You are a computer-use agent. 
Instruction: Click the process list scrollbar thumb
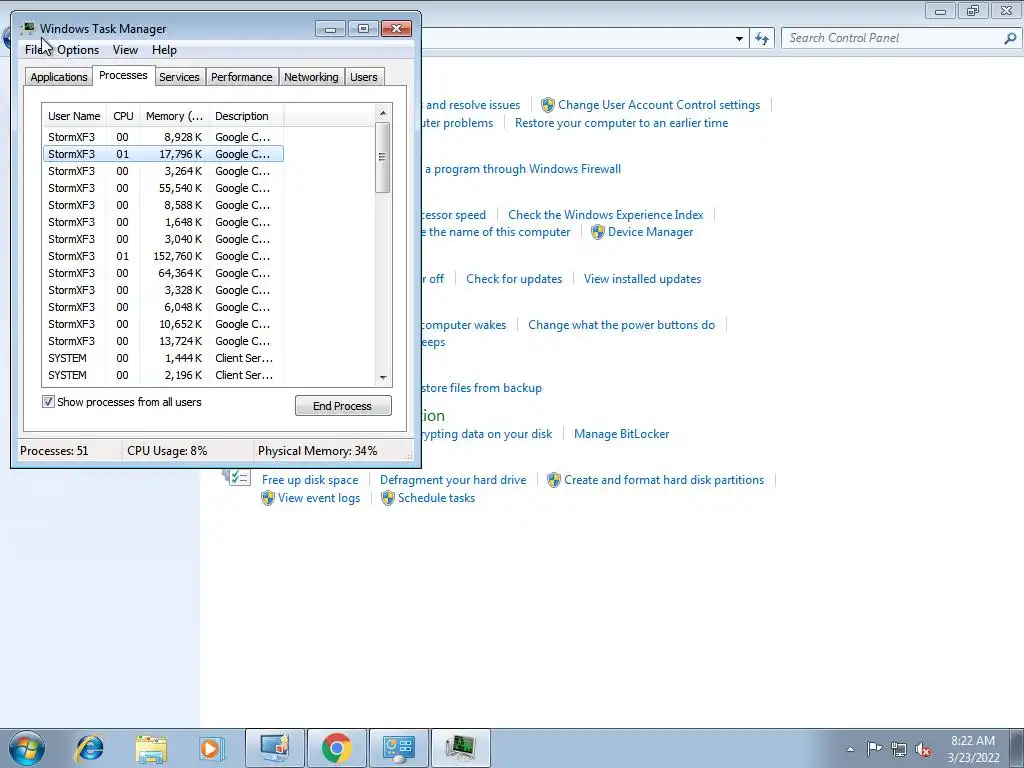tap(383, 157)
